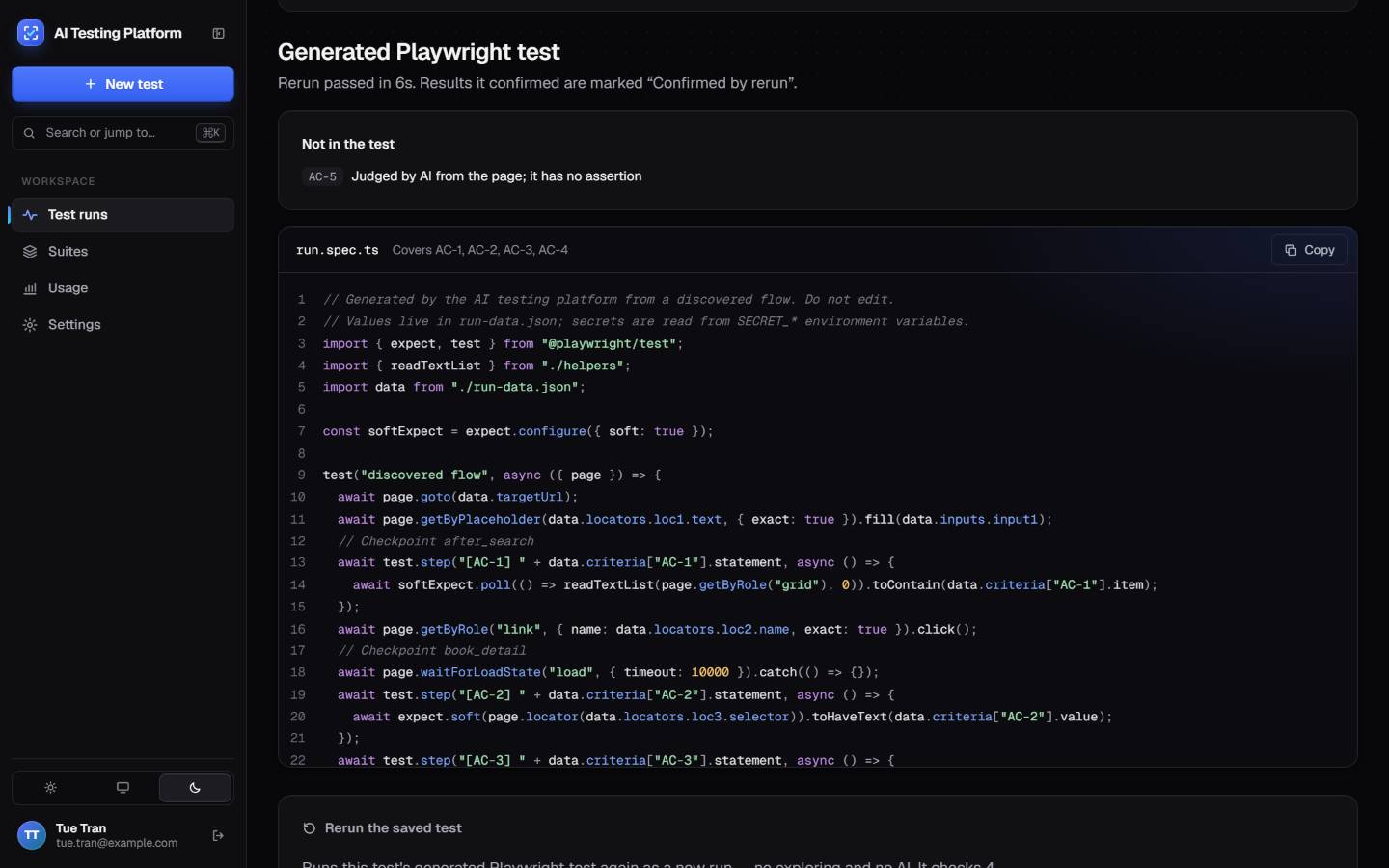Click the Checkpoint after_search comment line
Image resolution: width=1389 pixels, height=868 pixels.
(436, 541)
